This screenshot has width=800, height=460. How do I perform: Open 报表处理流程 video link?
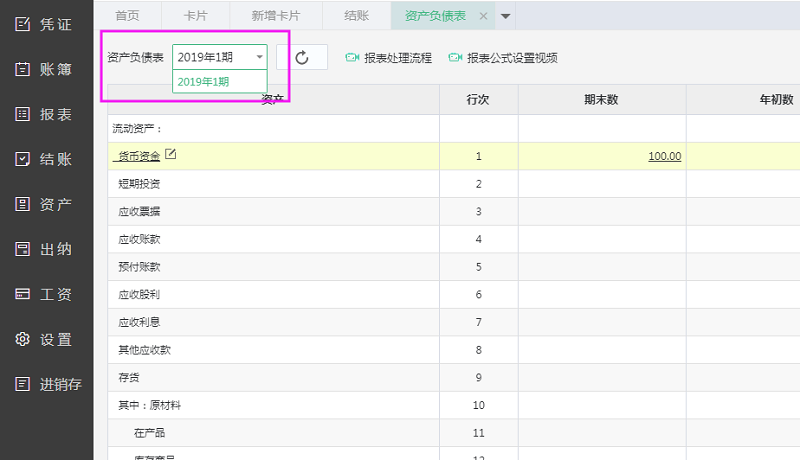(x=388, y=58)
